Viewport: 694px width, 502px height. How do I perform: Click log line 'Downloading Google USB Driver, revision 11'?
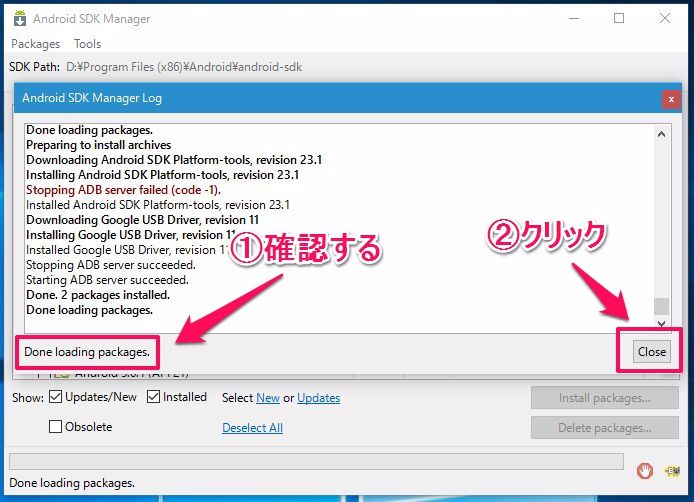tap(142, 220)
